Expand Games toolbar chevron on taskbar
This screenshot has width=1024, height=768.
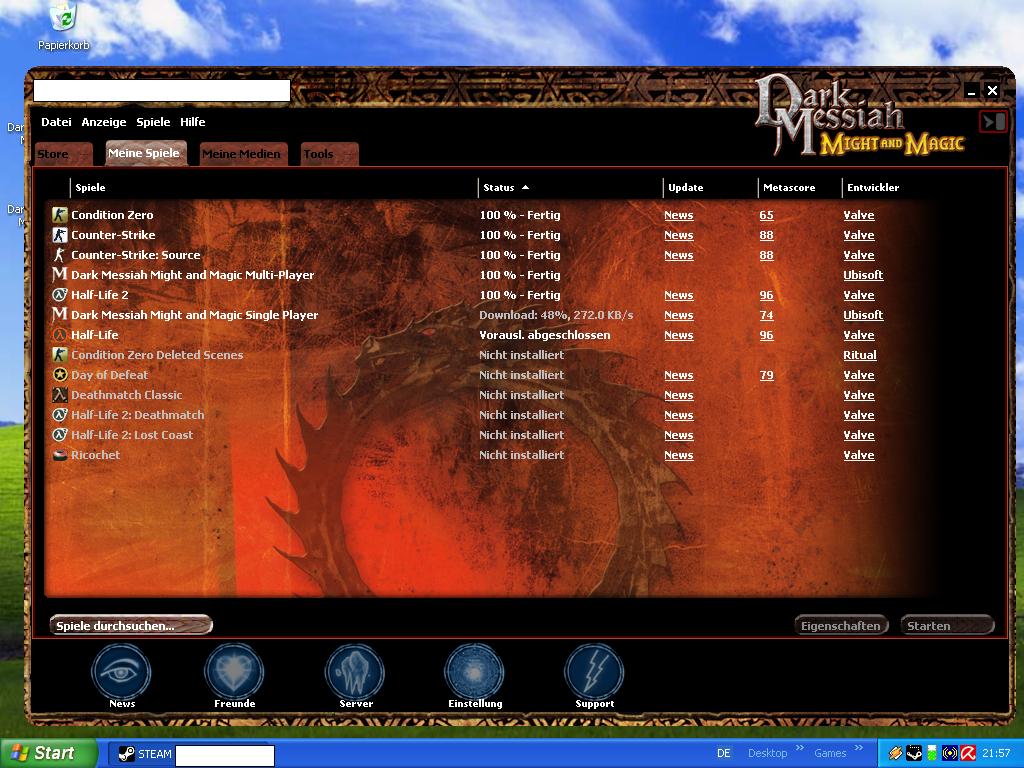tap(858, 748)
